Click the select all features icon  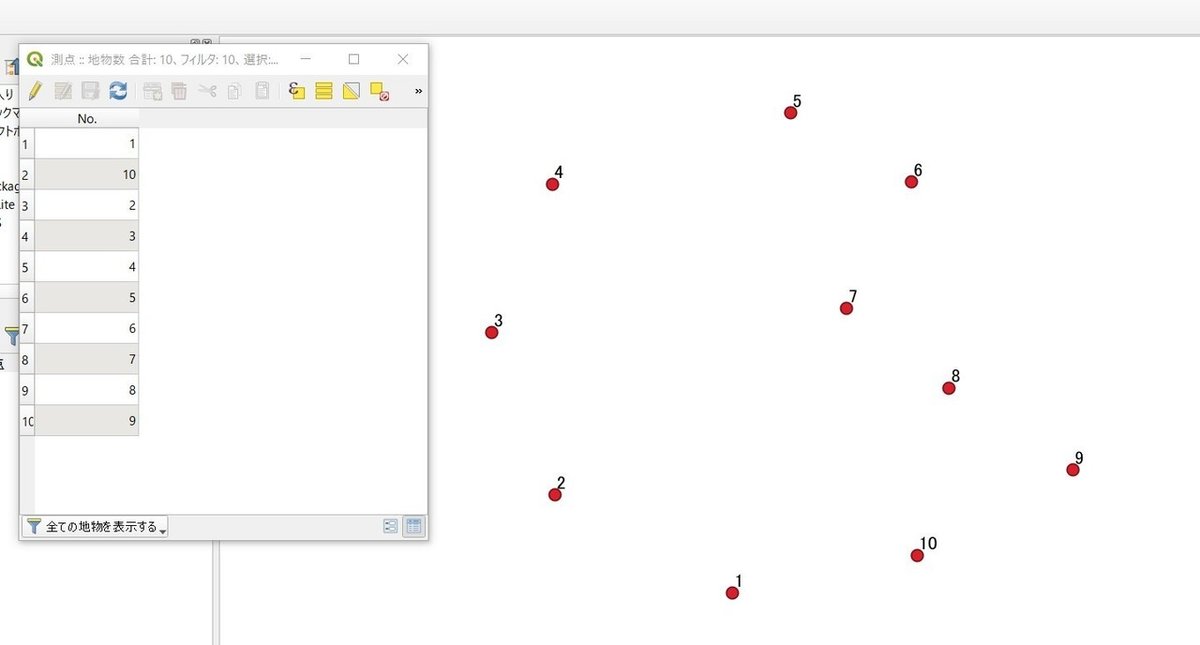[x=324, y=91]
